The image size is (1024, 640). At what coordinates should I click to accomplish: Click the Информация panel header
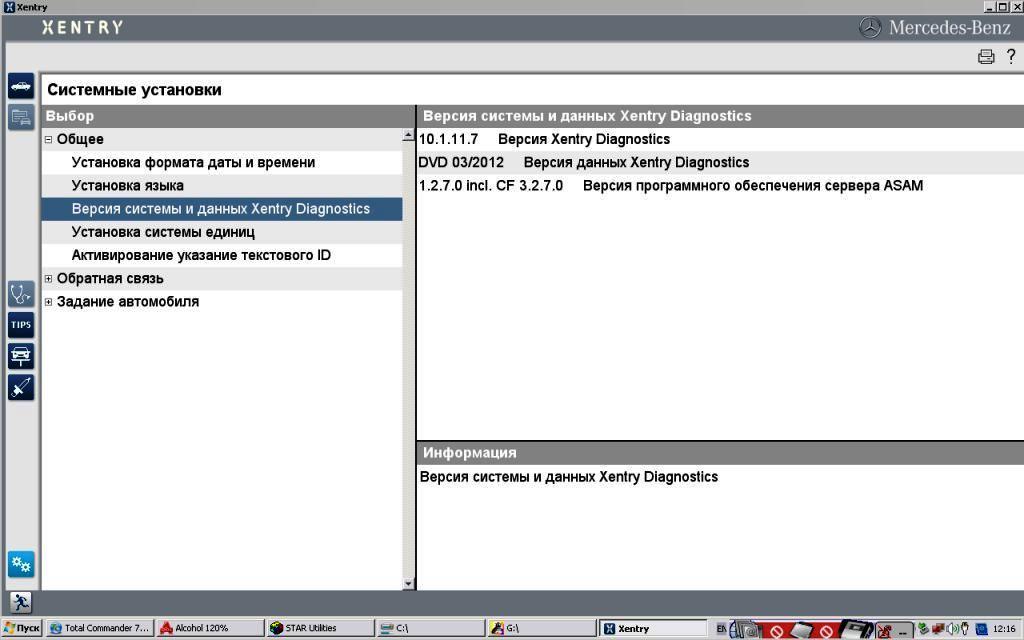720,453
